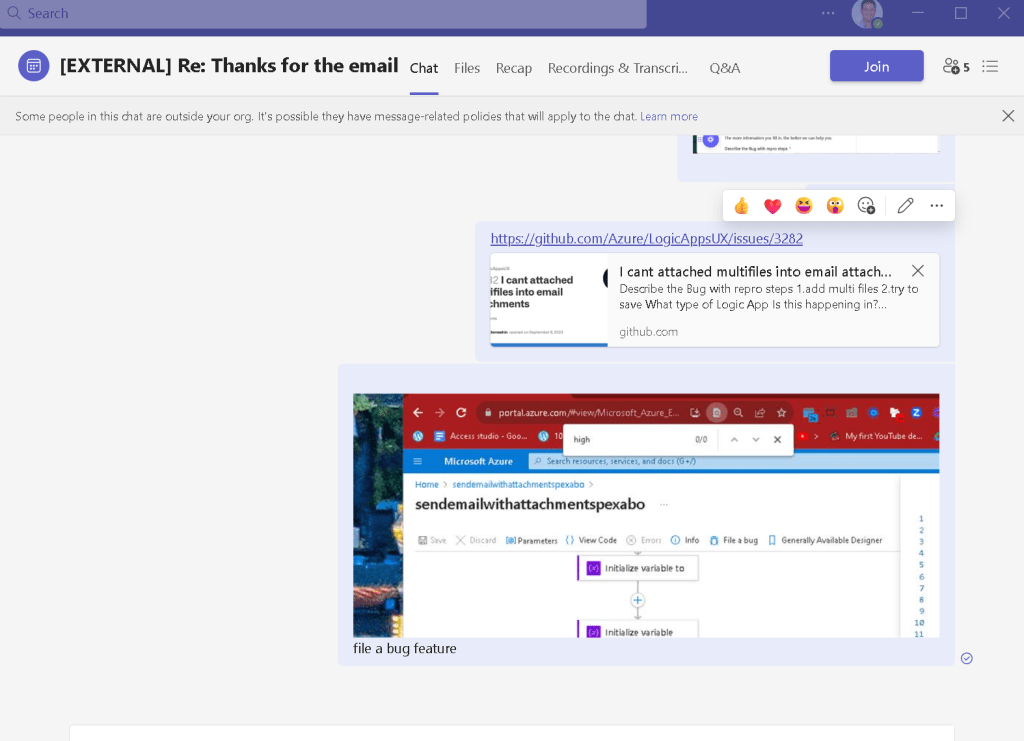This screenshot has width=1024, height=741.
Task: Open the Recap tab
Action: 513,68
